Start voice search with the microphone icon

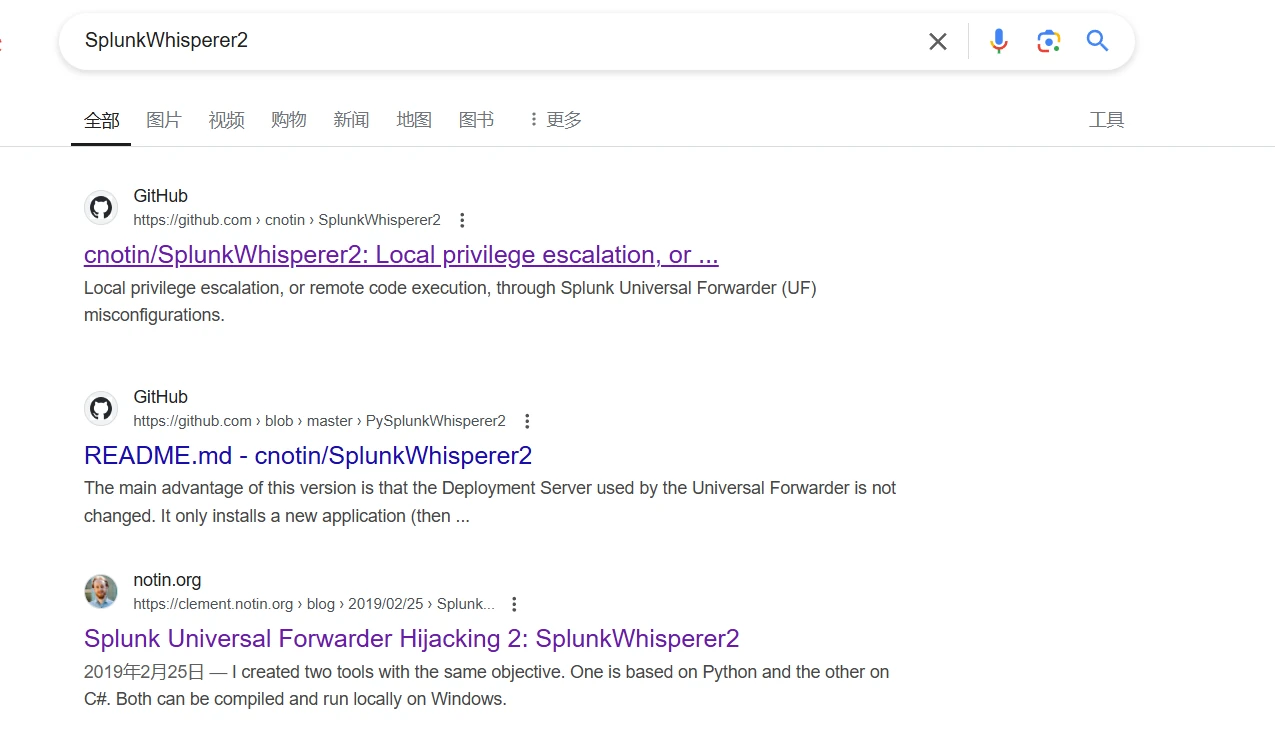pos(998,41)
